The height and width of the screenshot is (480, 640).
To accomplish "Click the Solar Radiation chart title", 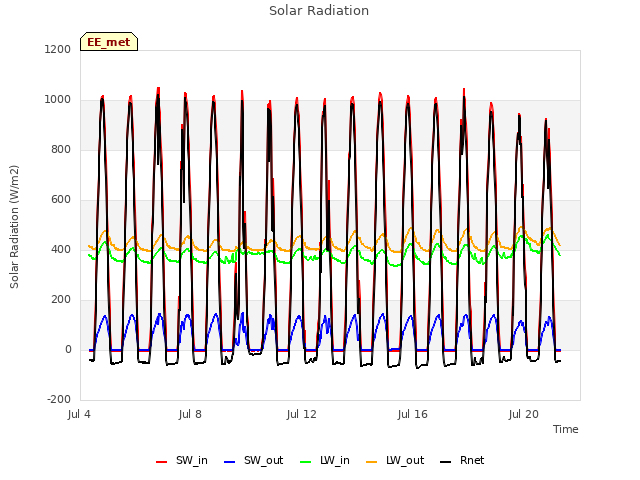I will coord(319,11).
